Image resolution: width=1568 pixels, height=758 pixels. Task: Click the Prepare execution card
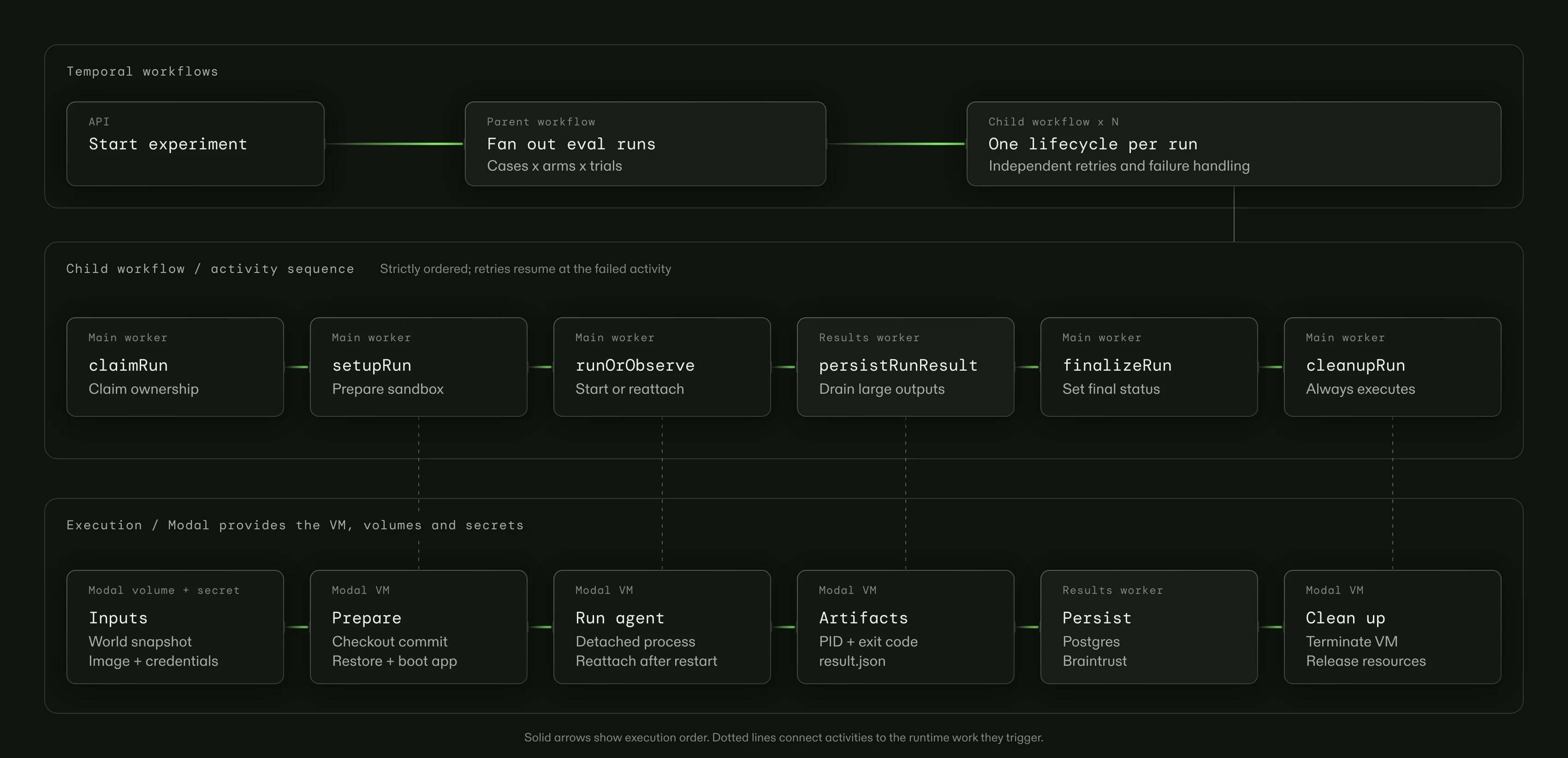(419, 627)
